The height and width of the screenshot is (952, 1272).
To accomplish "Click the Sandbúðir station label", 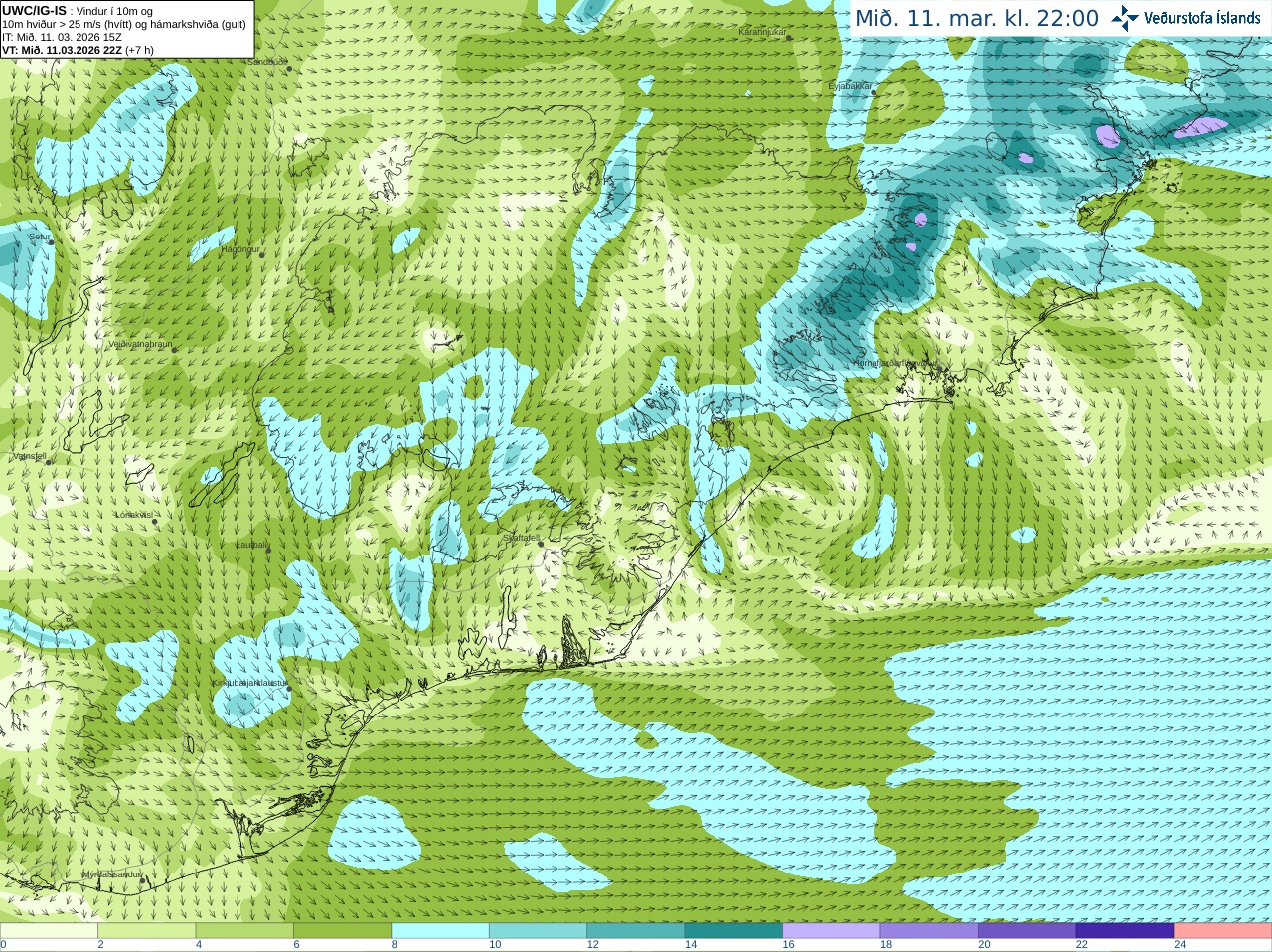I will 266,62.
